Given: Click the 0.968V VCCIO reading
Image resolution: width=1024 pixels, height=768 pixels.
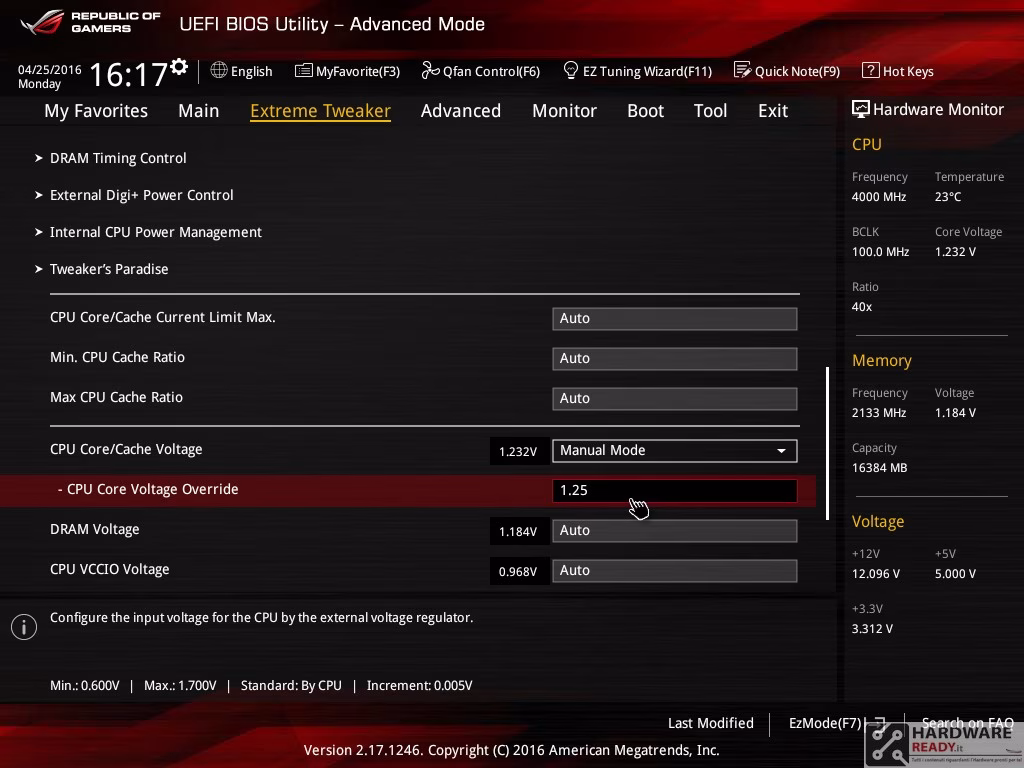Looking at the screenshot, I should (518, 571).
